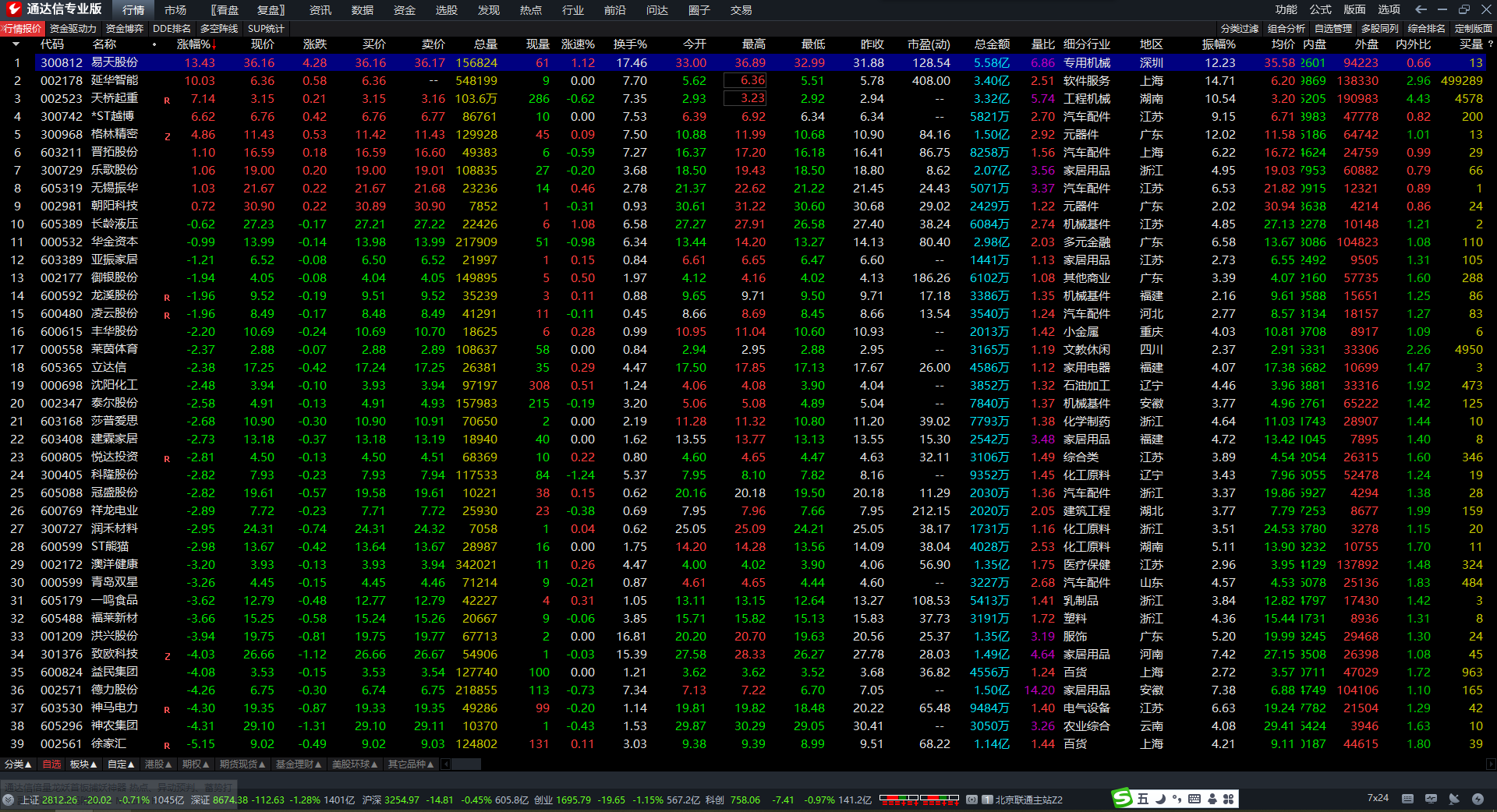Viewport: 1497px width, 812px height.
Task: Expand the 自定 custom menu
Action: [121, 764]
